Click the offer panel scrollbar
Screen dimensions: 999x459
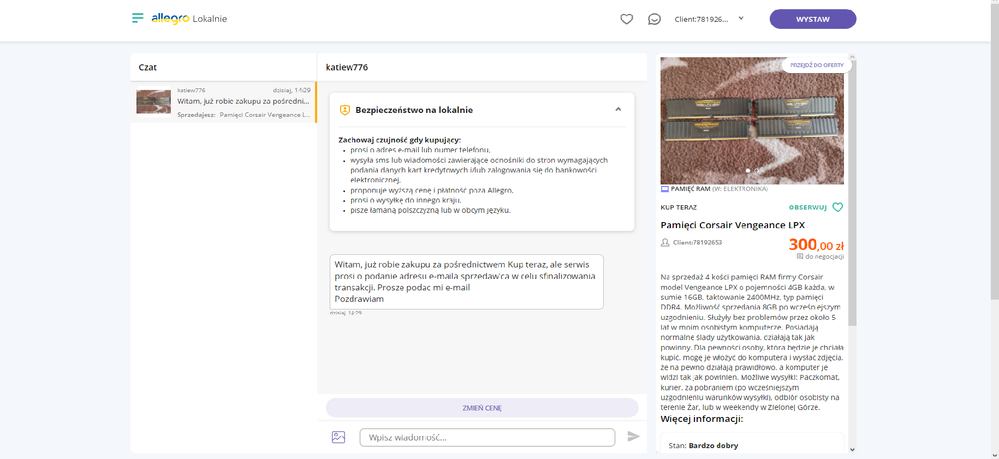click(852, 191)
